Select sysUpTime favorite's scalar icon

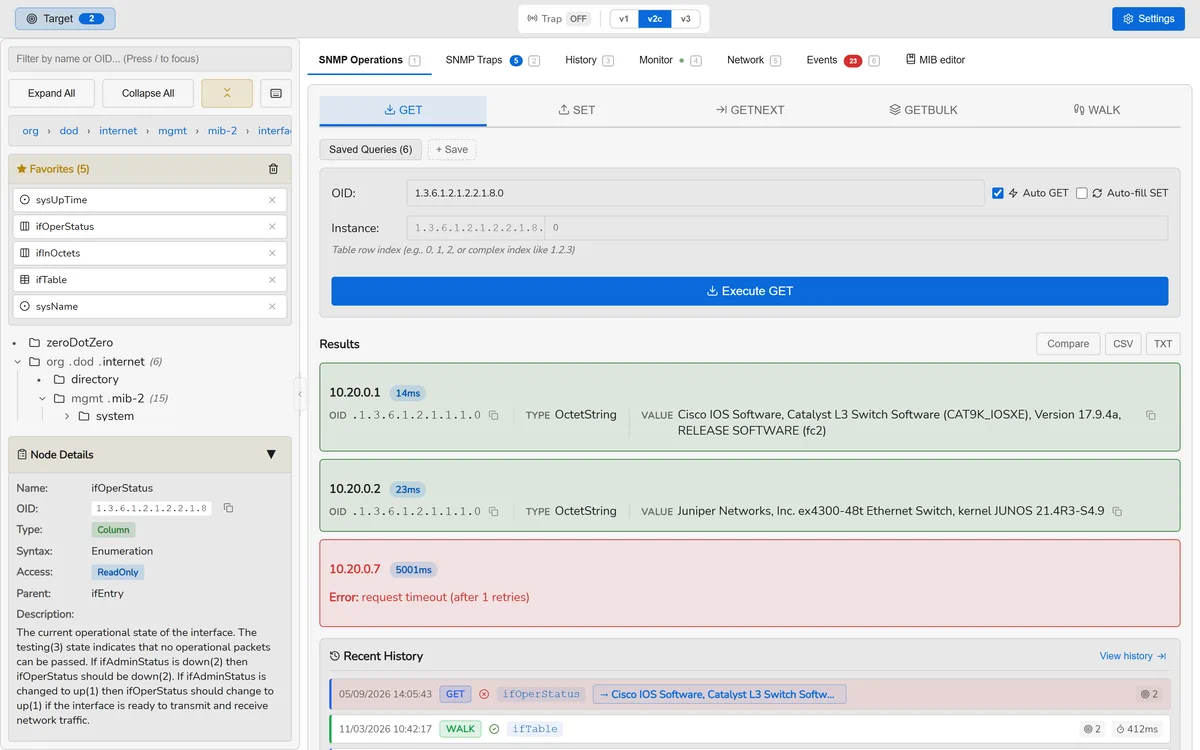pos(25,200)
